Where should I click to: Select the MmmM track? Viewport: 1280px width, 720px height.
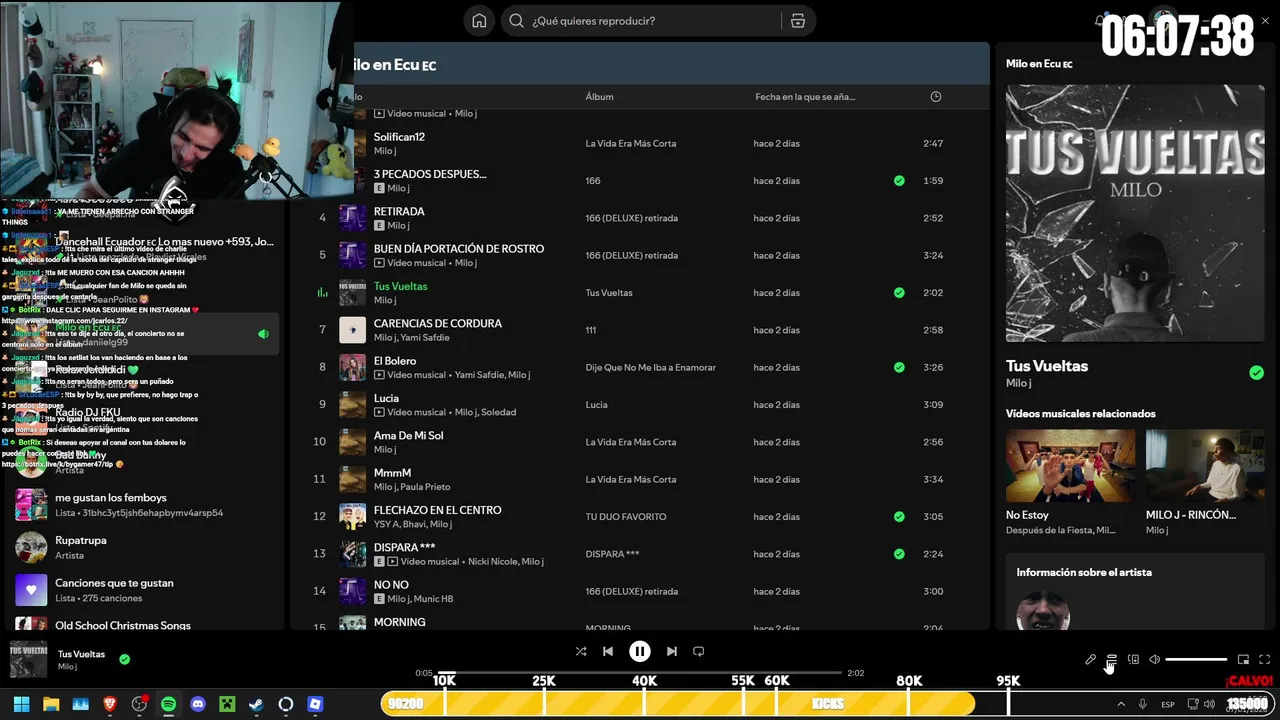tap(392, 473)
